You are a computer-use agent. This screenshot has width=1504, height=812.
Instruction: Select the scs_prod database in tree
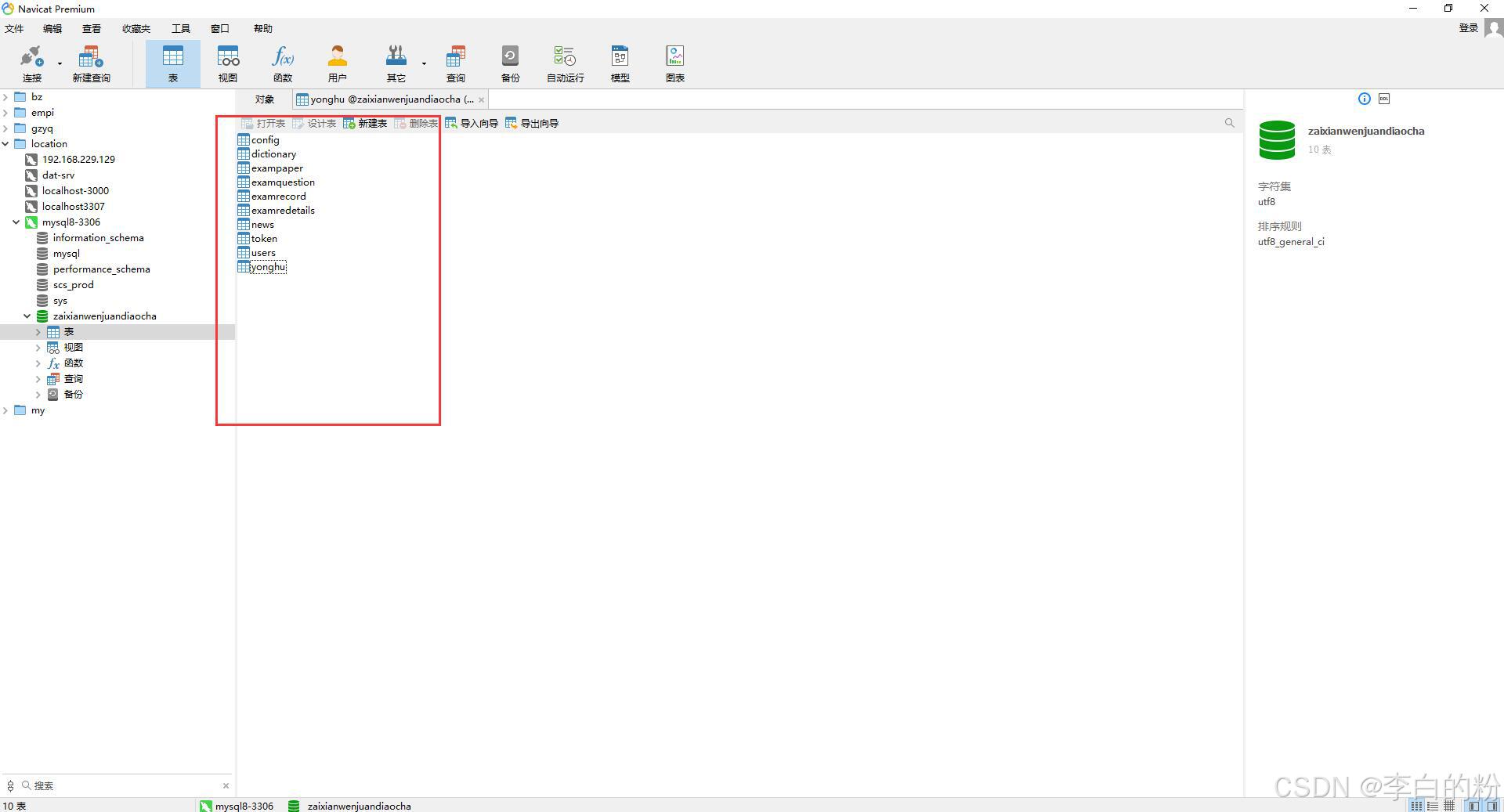[x=73, y=285]
